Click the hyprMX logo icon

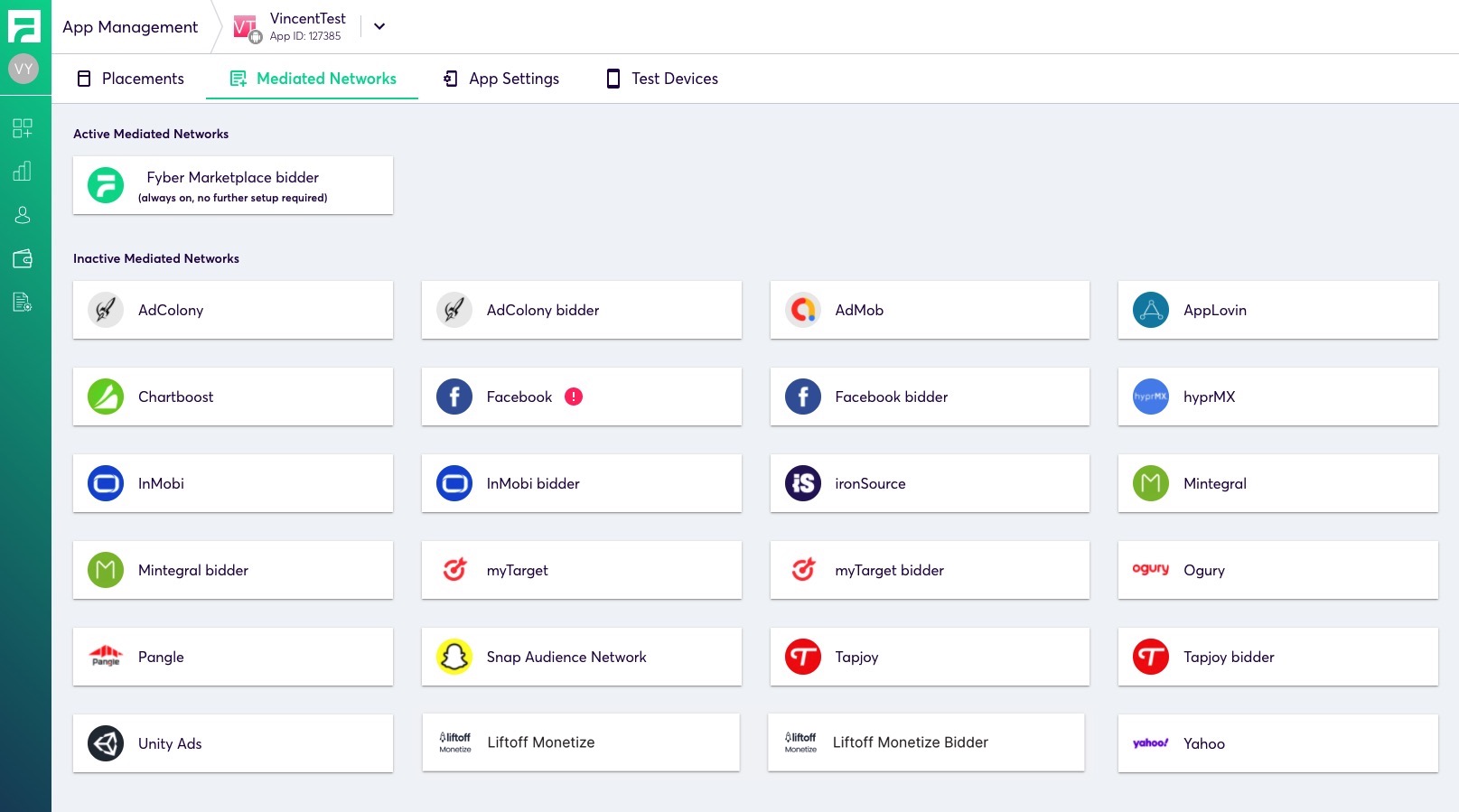(1151, 397)
